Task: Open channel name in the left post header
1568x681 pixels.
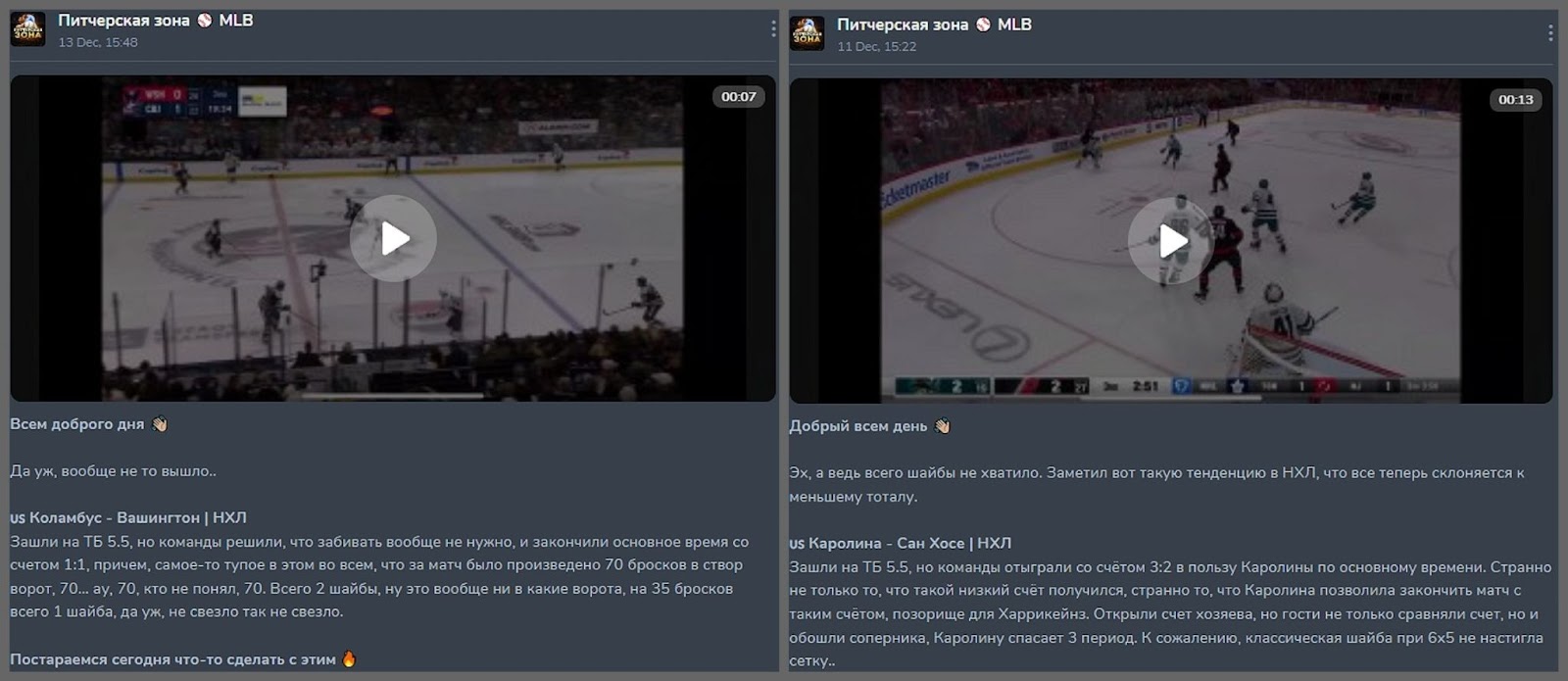Action: [x=123, y=20]
